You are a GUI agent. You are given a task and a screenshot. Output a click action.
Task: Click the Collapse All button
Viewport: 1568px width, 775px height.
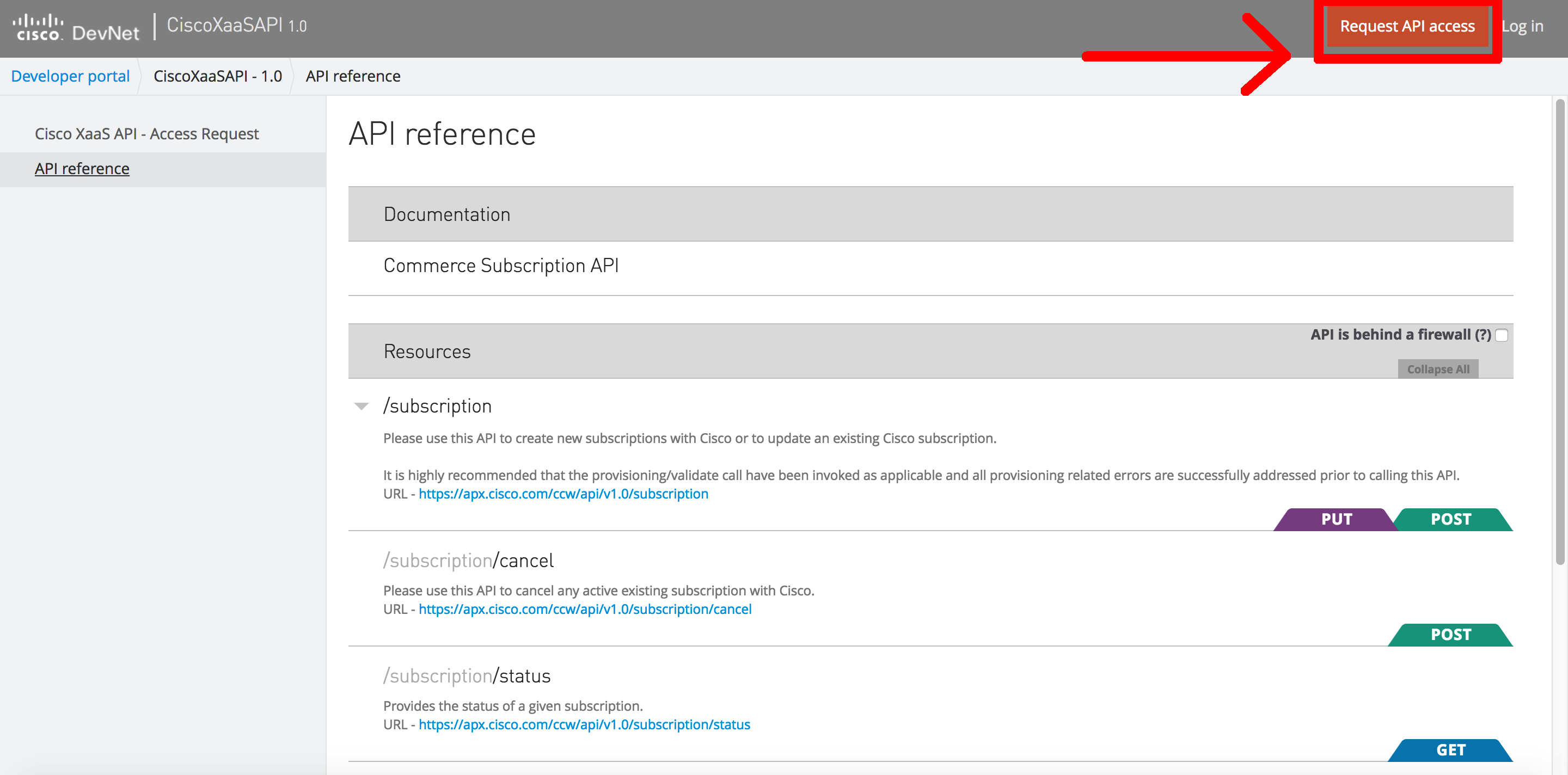tap(1438, 368)
